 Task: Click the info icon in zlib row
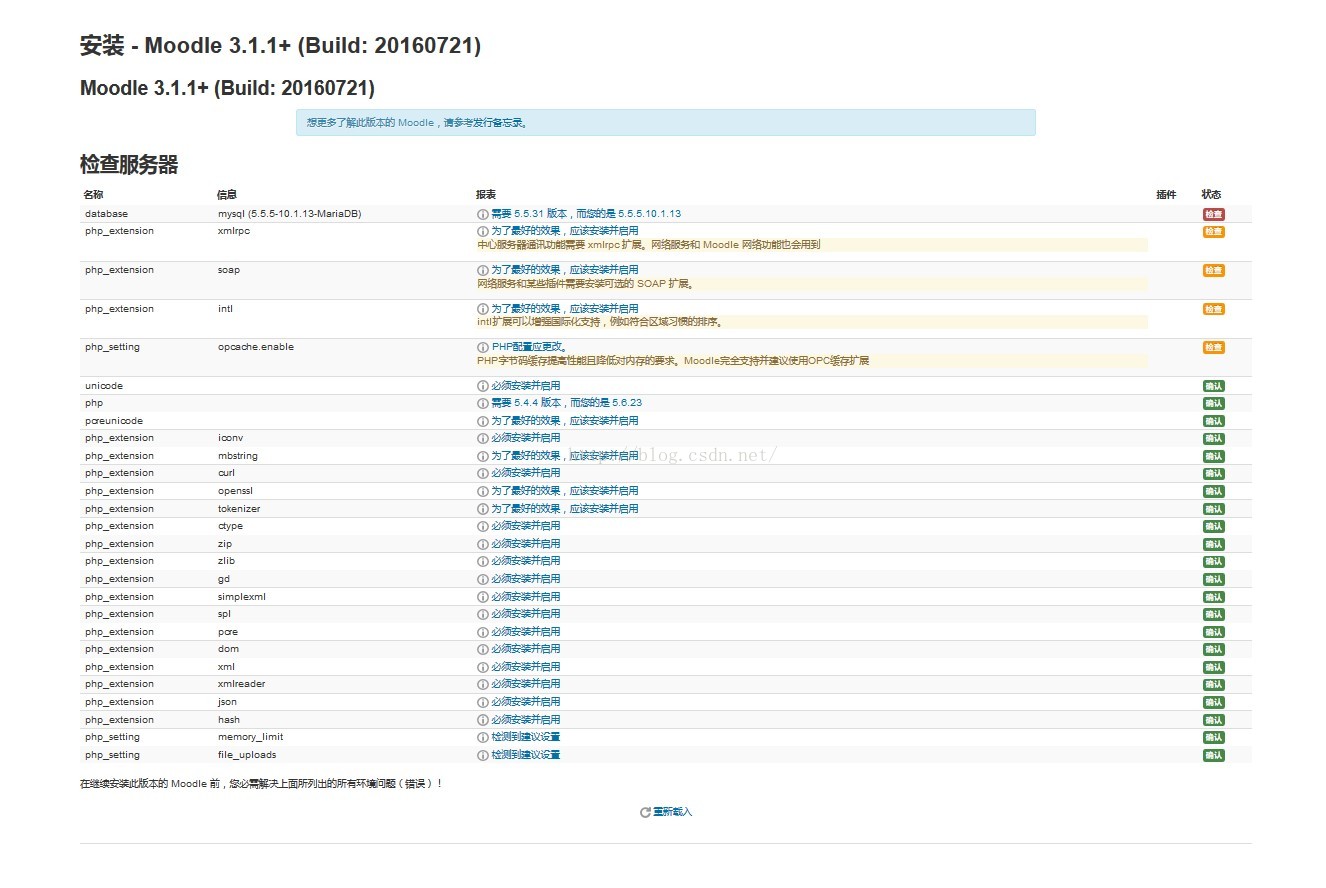483,561
